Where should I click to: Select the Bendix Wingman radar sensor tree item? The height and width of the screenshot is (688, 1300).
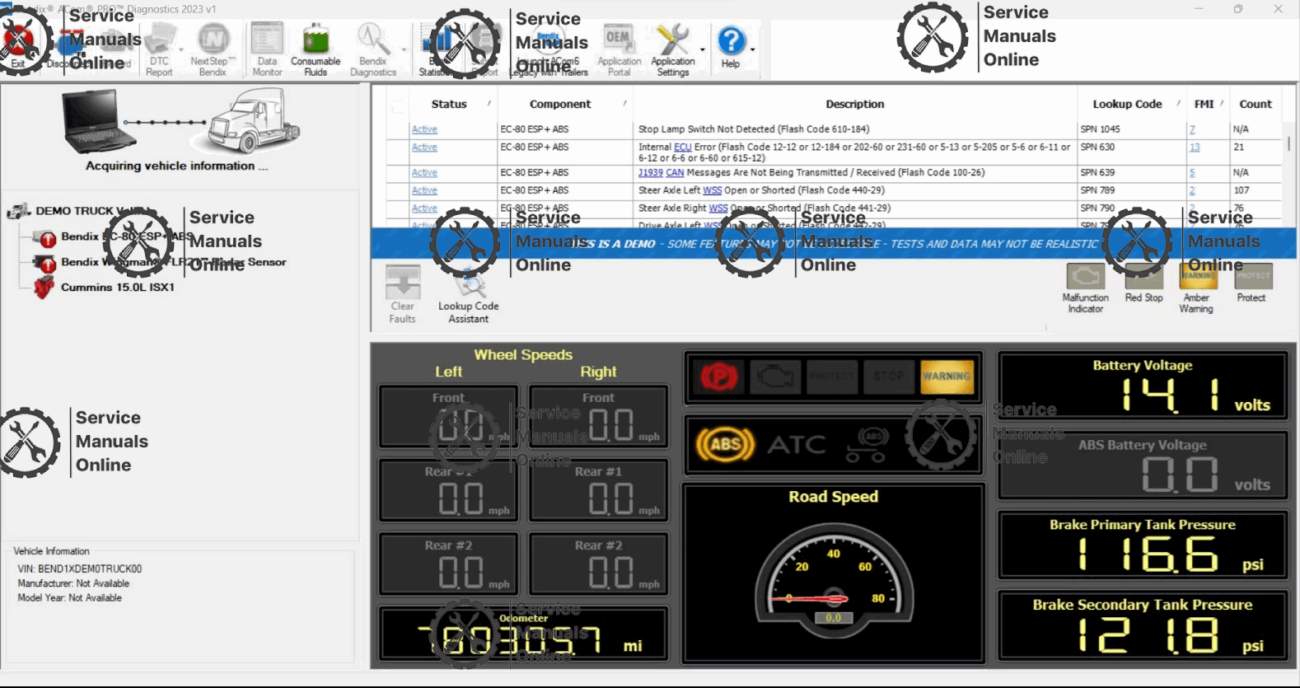click(x=173, y=262)
